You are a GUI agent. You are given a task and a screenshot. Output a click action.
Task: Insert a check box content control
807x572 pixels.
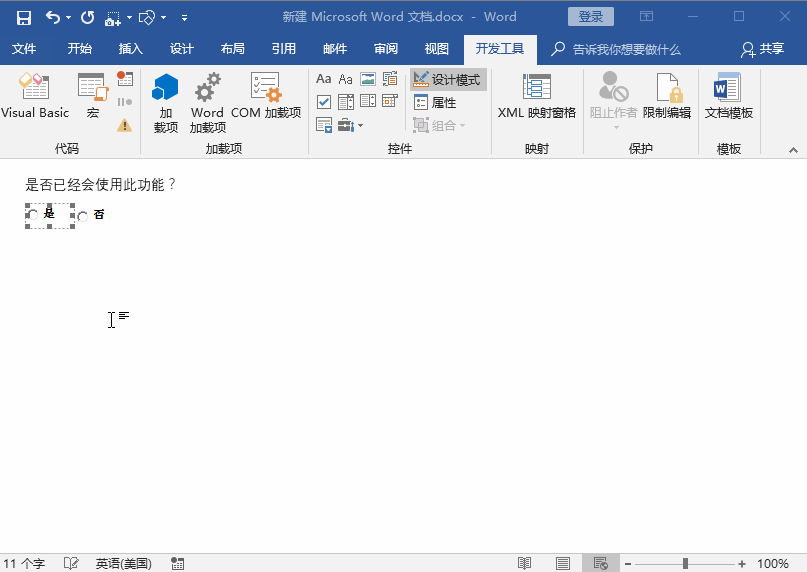(324, 102)
